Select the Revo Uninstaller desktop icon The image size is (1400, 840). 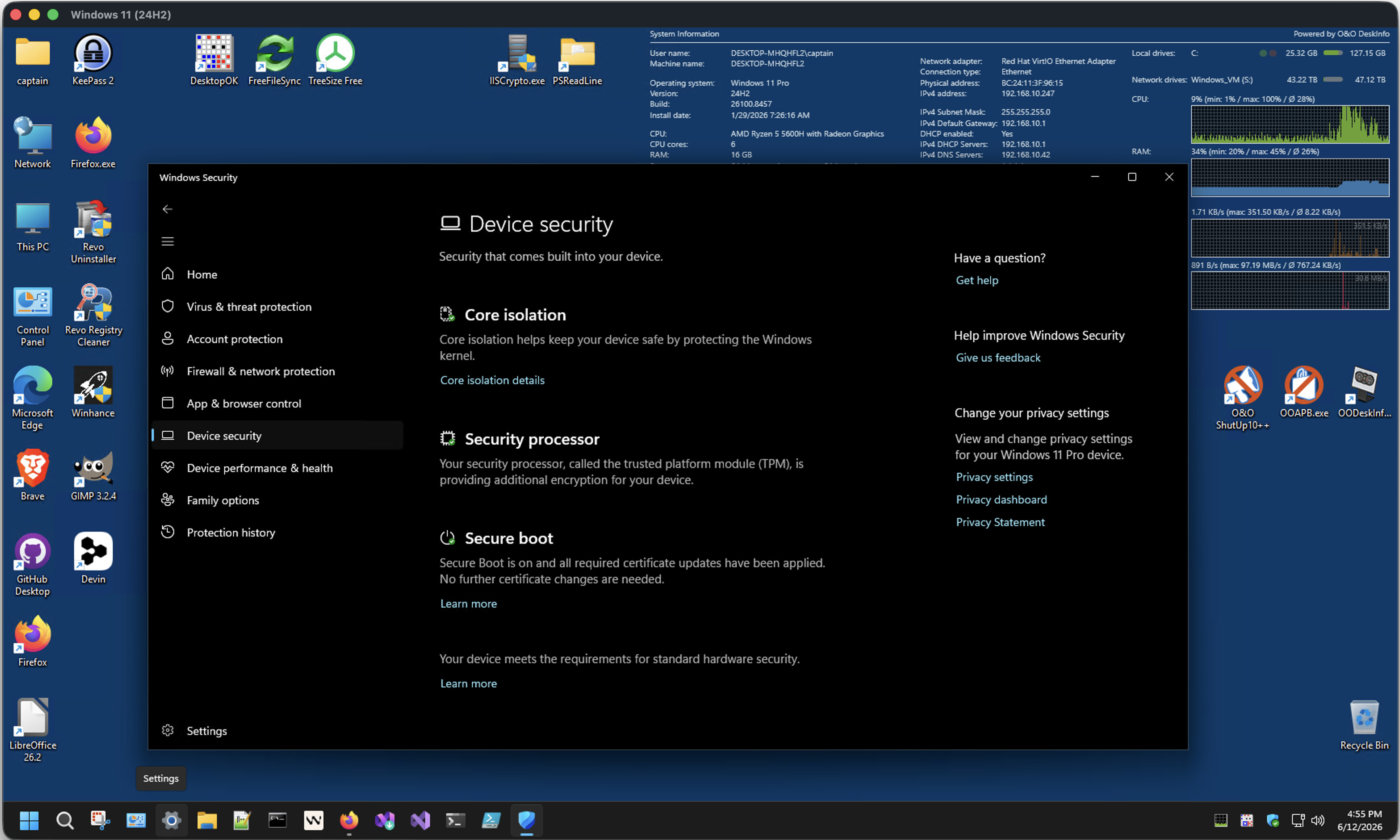tap(93, 233)
